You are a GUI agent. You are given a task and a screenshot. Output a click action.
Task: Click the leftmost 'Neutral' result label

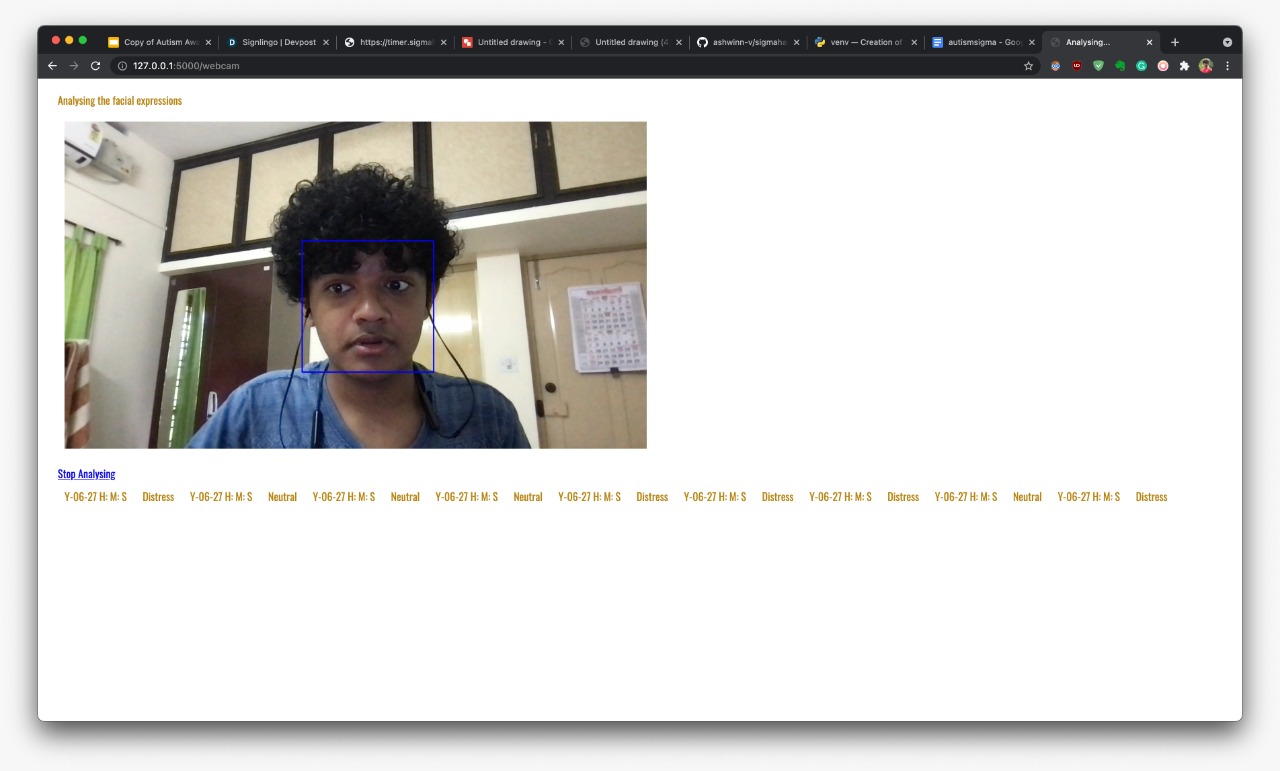tap(282, 497)
